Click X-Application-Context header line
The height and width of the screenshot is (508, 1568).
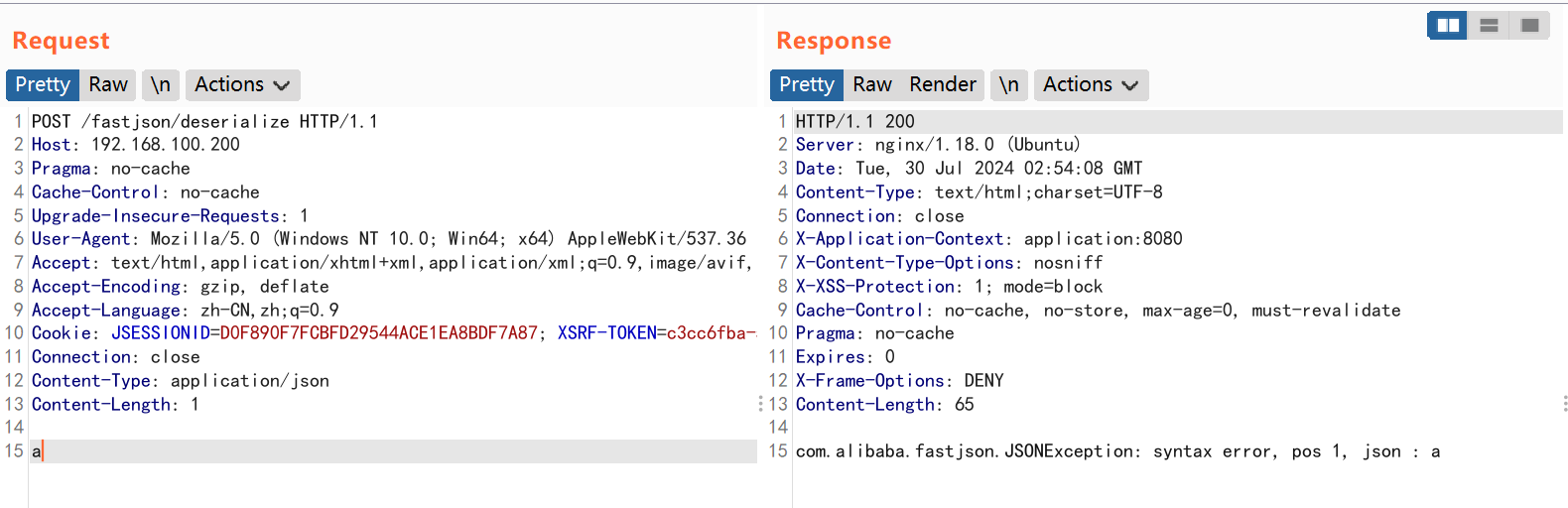pos(989,239)
